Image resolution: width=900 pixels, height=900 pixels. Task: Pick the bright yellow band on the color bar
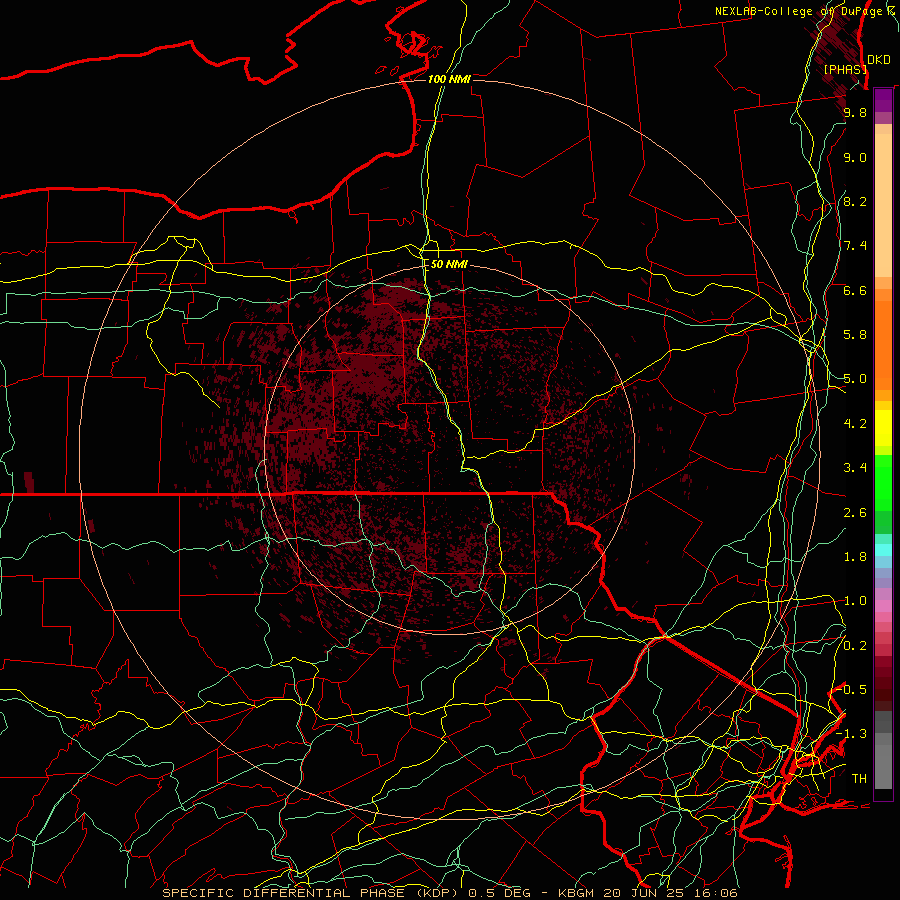883,428
